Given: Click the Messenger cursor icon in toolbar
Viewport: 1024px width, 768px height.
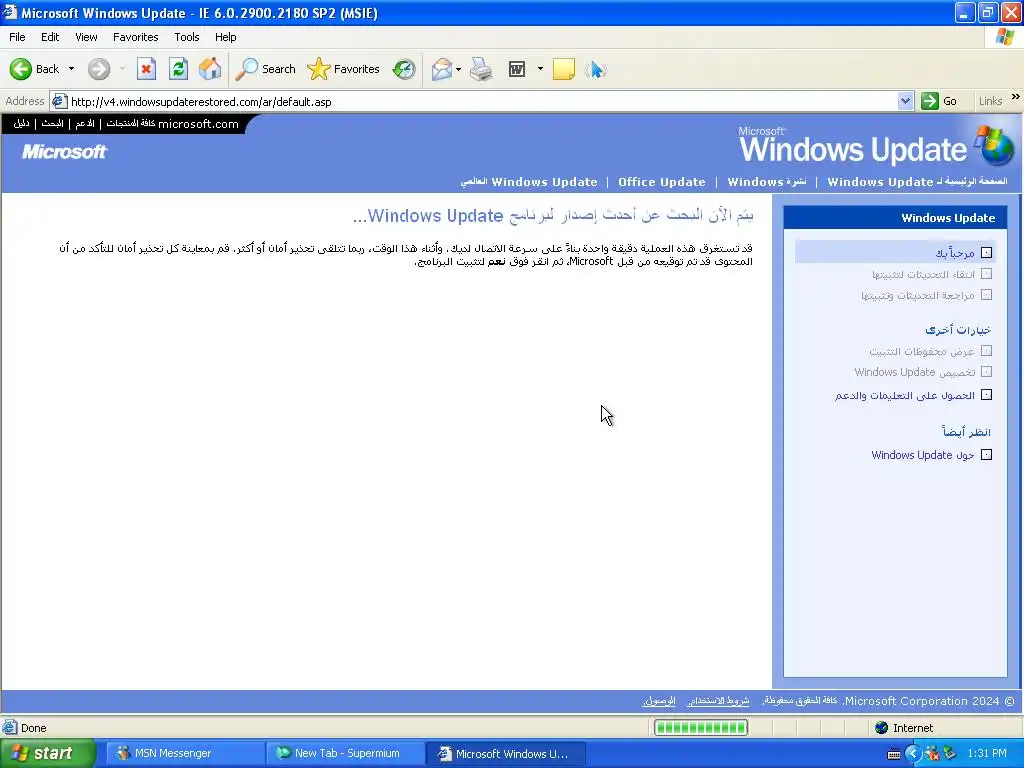Looking at the screenshot, I should pyautogui.click(x=596, y=69).
